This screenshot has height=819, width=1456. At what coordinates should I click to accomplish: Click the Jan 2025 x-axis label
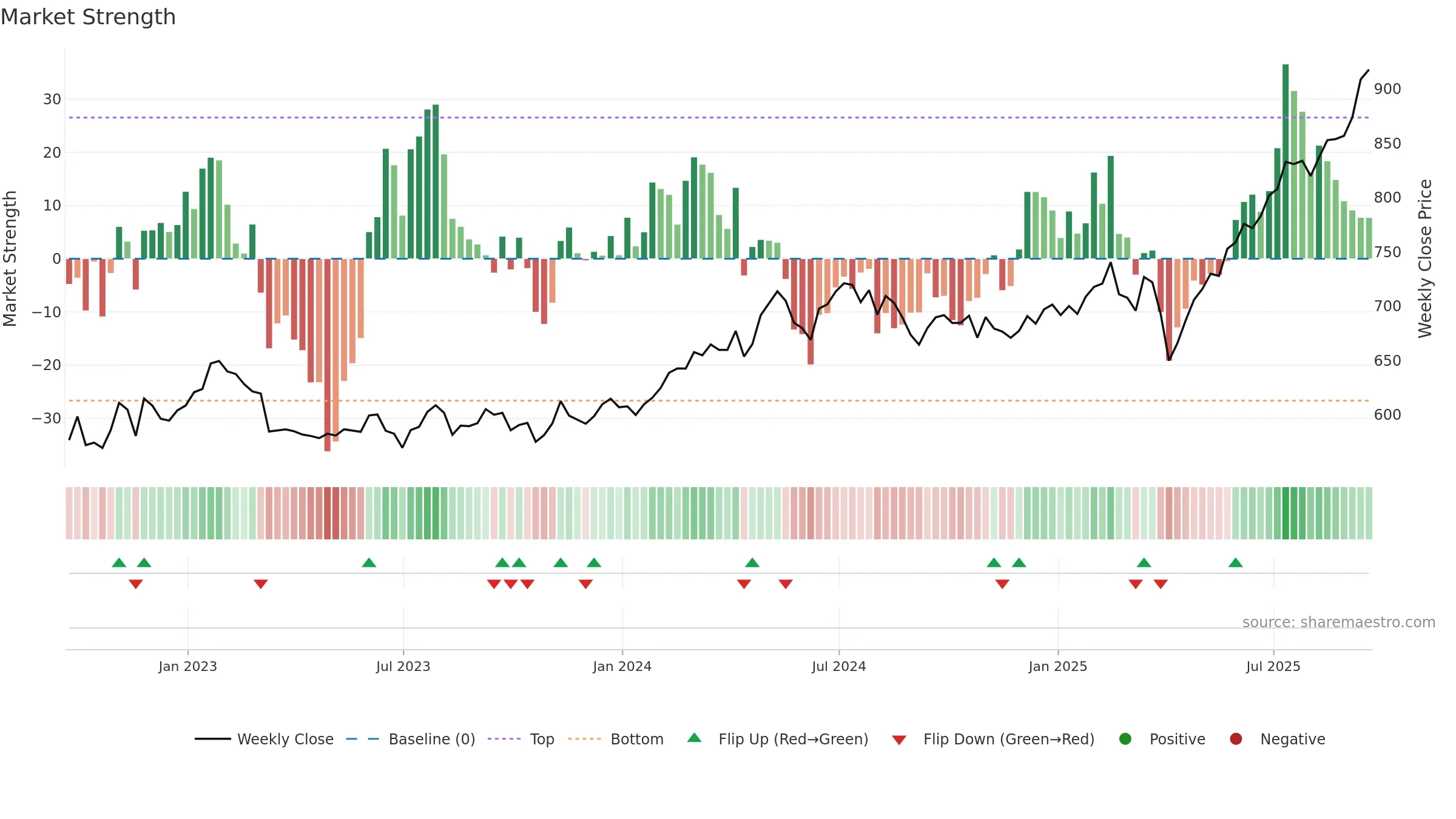(1057, 666)
